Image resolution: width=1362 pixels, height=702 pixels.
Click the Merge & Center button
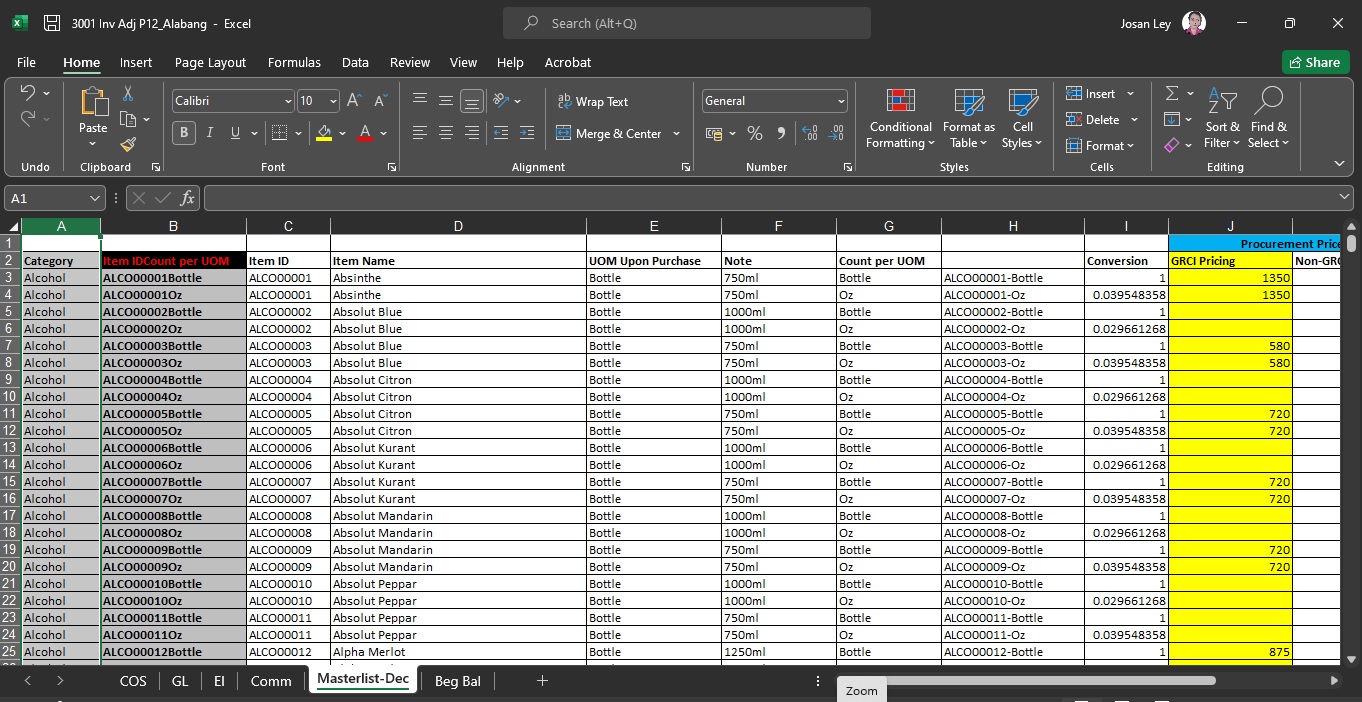(x=608, y=133)
